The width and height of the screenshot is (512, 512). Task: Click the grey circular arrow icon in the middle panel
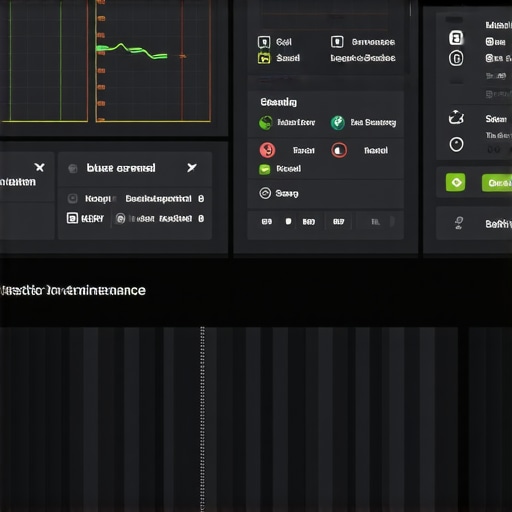[265, 193]
